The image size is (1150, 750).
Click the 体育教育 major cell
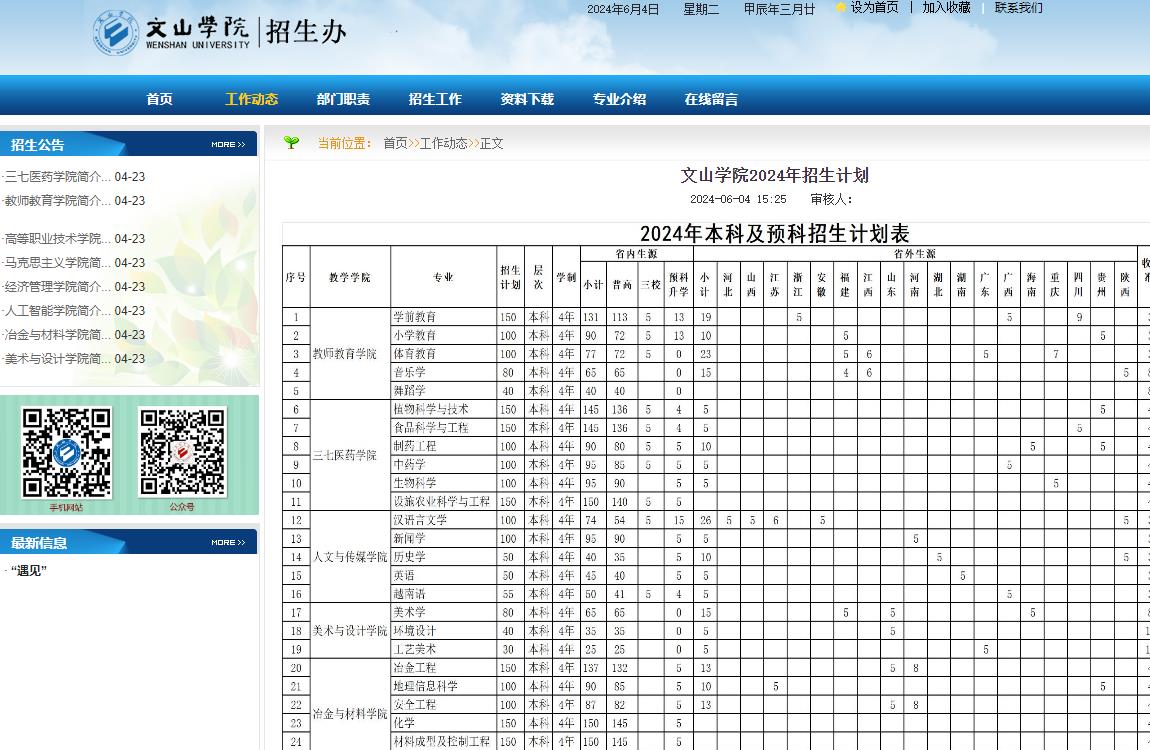point(444,353)
